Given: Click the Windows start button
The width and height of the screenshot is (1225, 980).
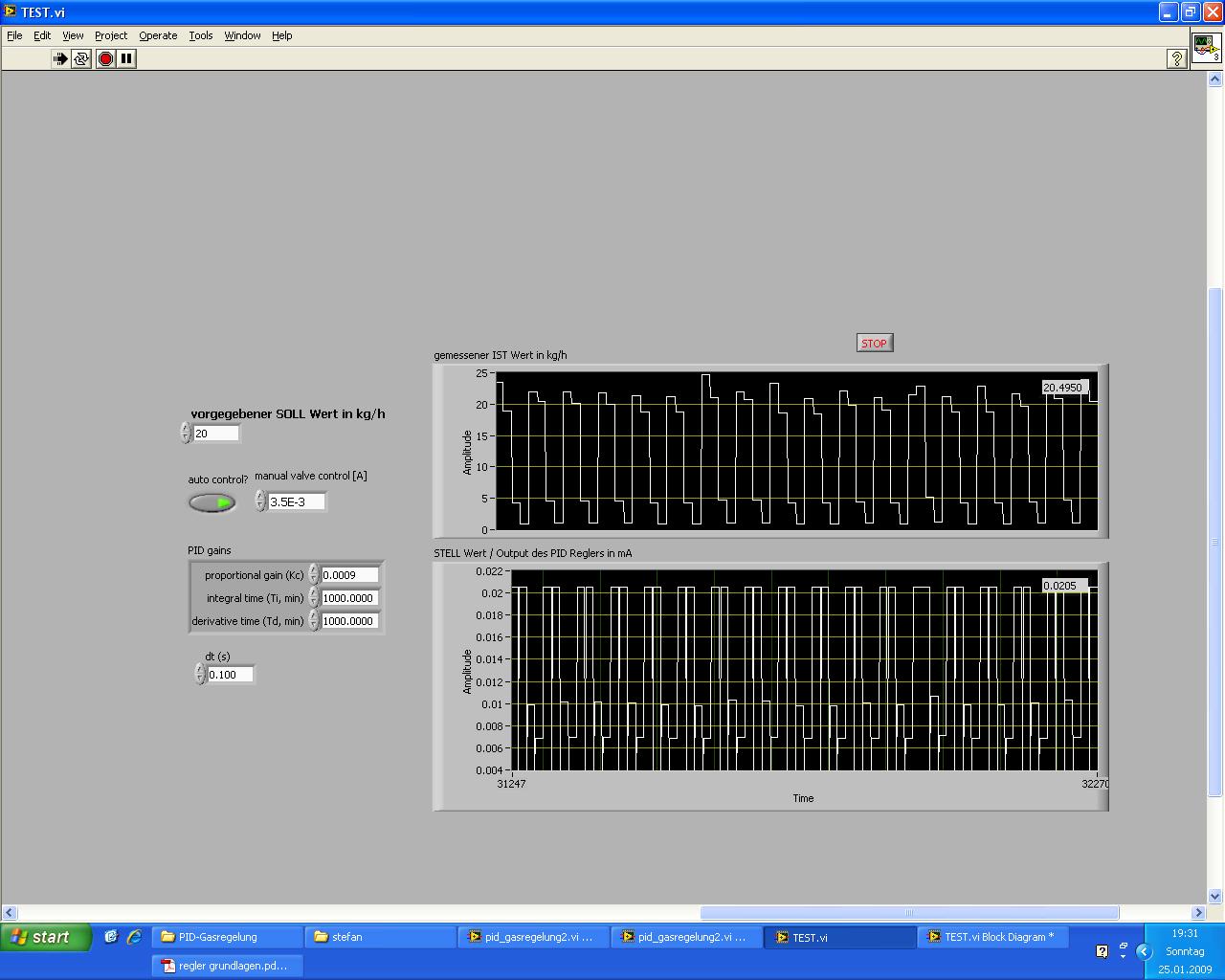Looking at the screenshot, I should click(45, 937).
